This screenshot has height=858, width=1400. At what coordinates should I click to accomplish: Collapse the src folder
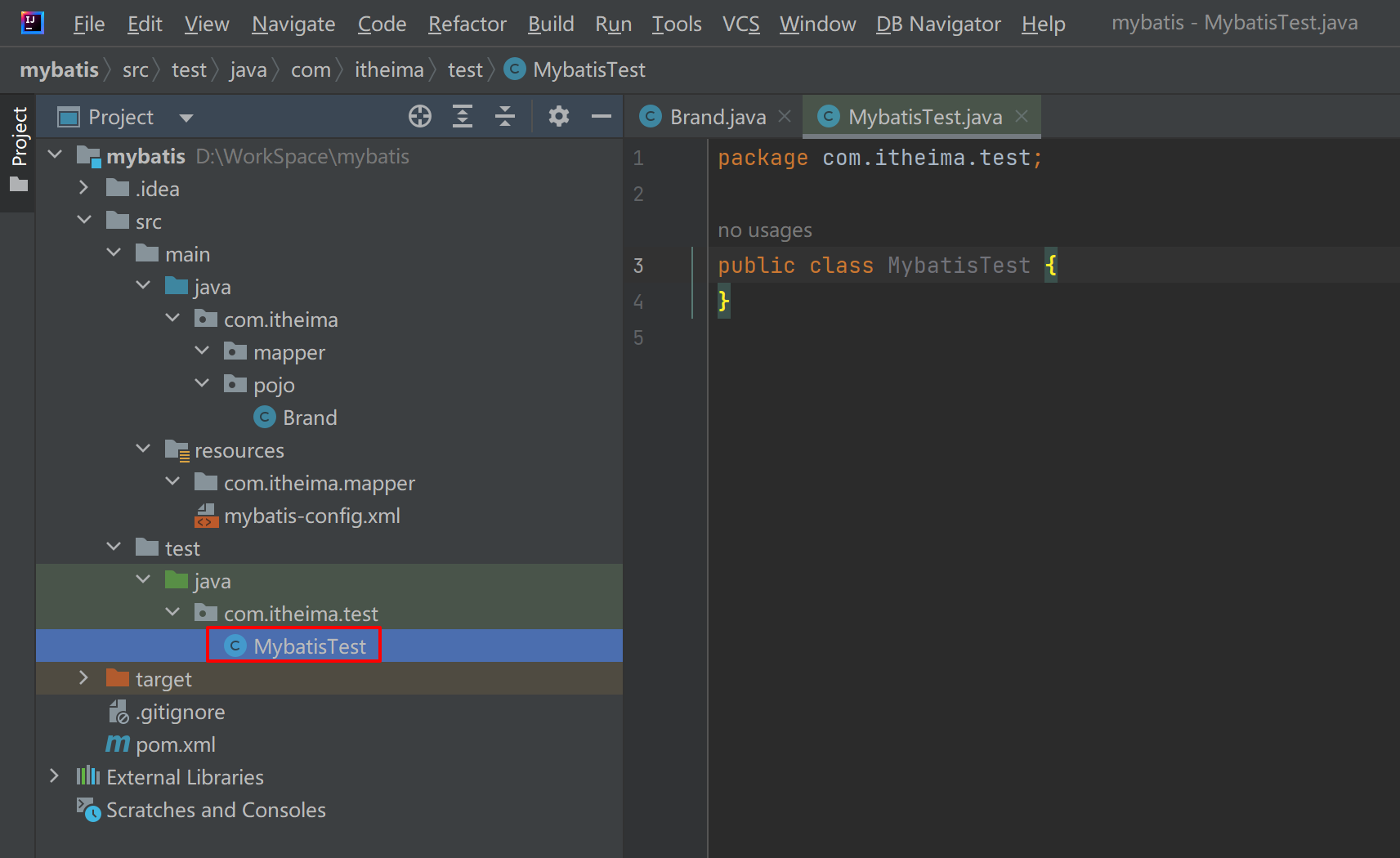(x=84, y=220)
